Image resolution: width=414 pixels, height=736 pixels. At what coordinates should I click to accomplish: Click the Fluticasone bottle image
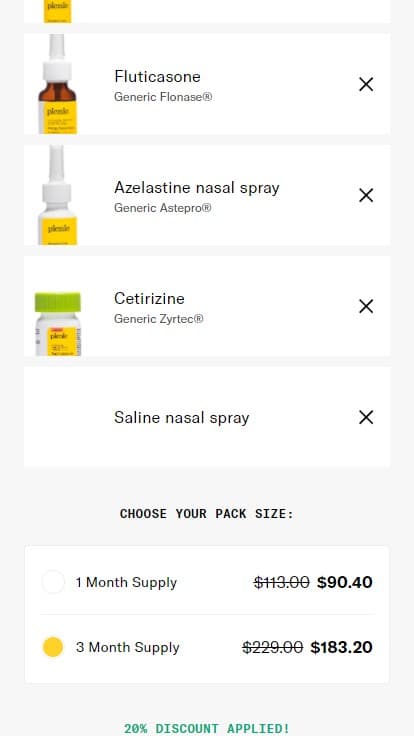click(x=57, y=84)
